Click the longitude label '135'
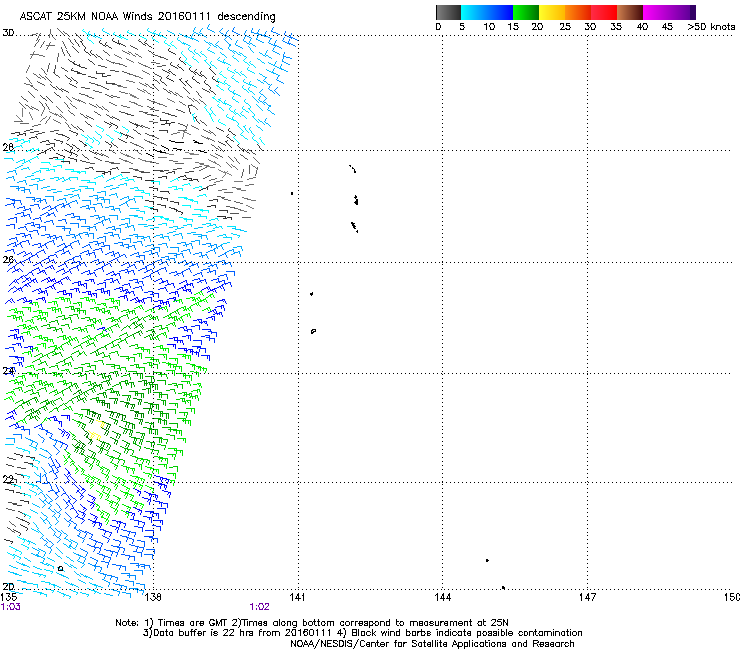Screen dimensions: 740x650 9,597
